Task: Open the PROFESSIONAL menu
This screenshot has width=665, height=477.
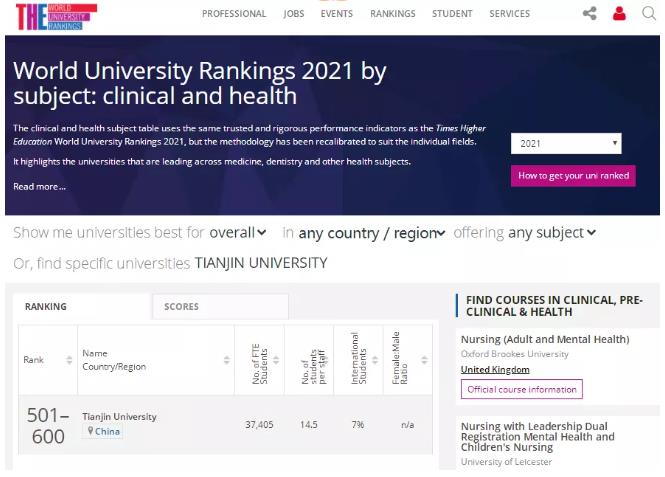Action: click(x=234, y=14)
